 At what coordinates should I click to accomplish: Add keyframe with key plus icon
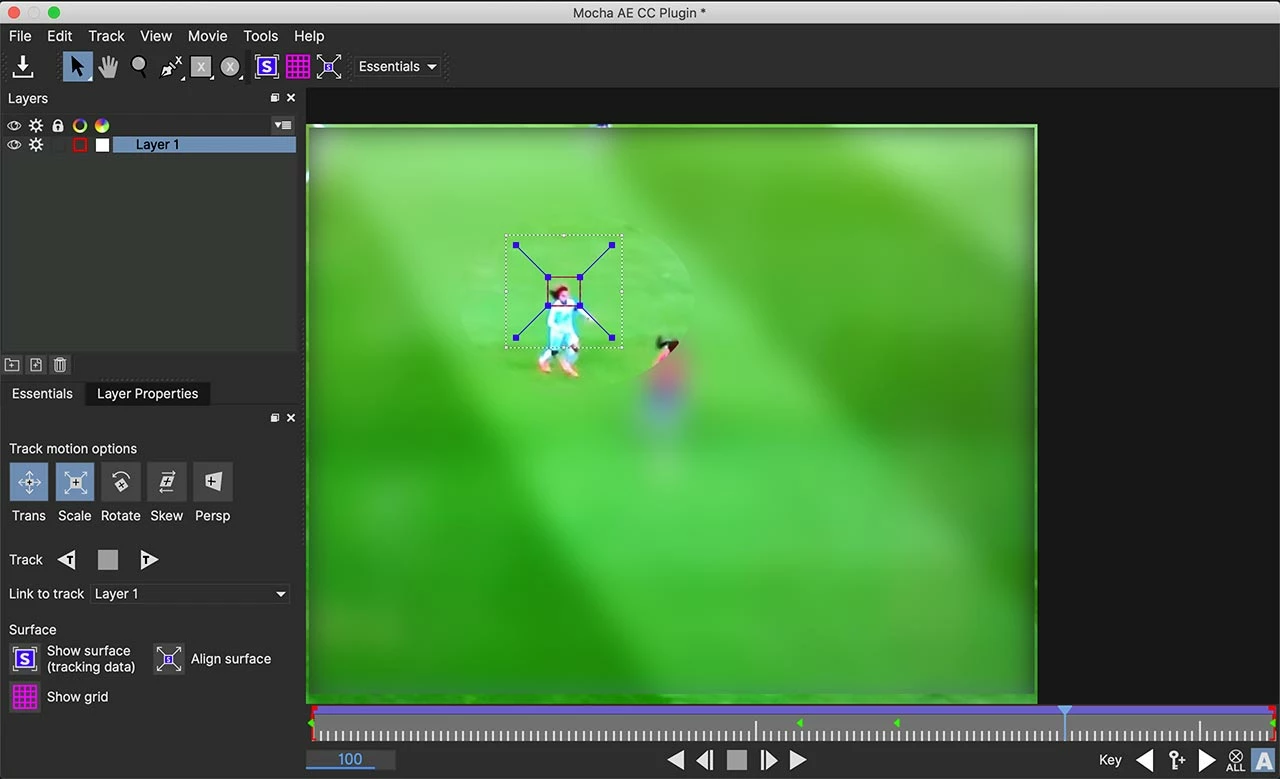coord(1177,760)
